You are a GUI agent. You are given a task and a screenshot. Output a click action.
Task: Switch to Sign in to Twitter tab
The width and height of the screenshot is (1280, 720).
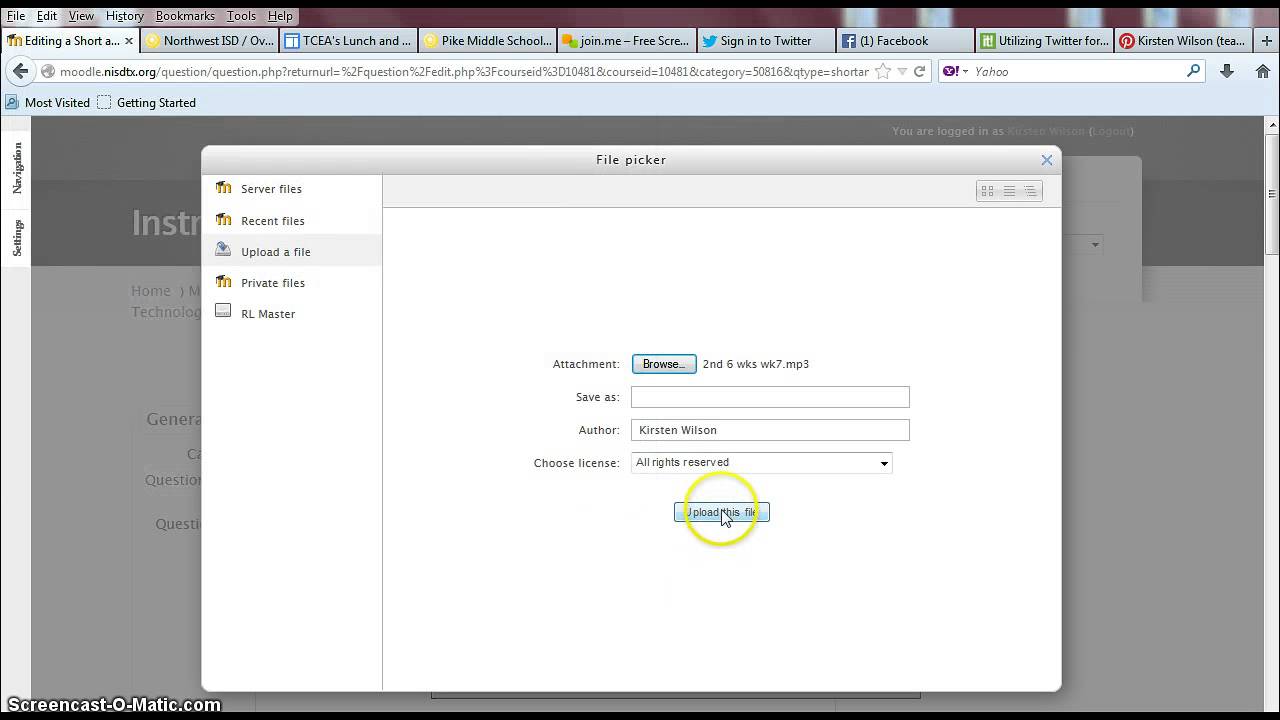point(765,41)
